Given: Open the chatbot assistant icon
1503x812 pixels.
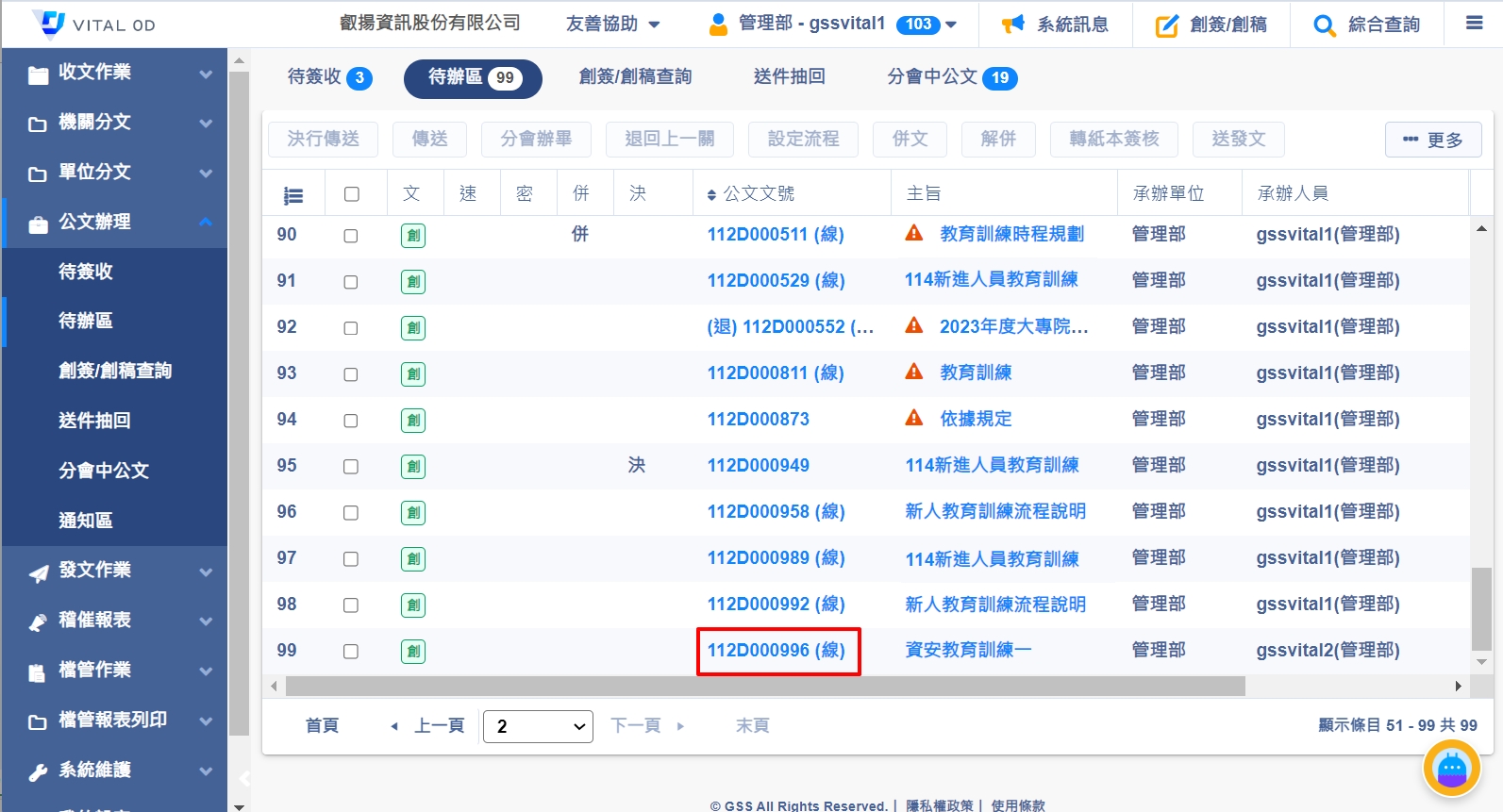Looking at the screenshot, I should coord(1451,770).
